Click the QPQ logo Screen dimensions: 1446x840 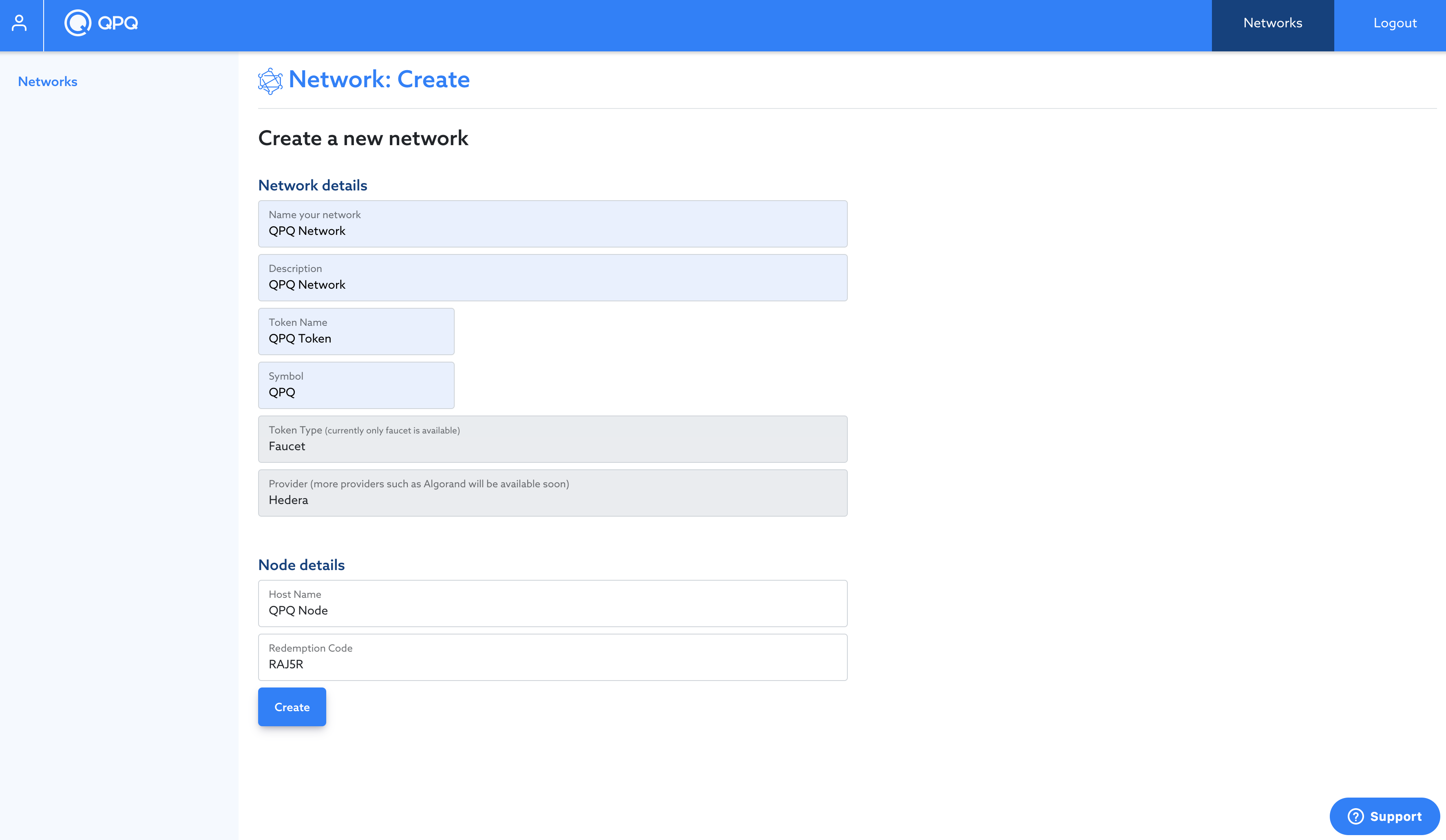coord(101,23)
